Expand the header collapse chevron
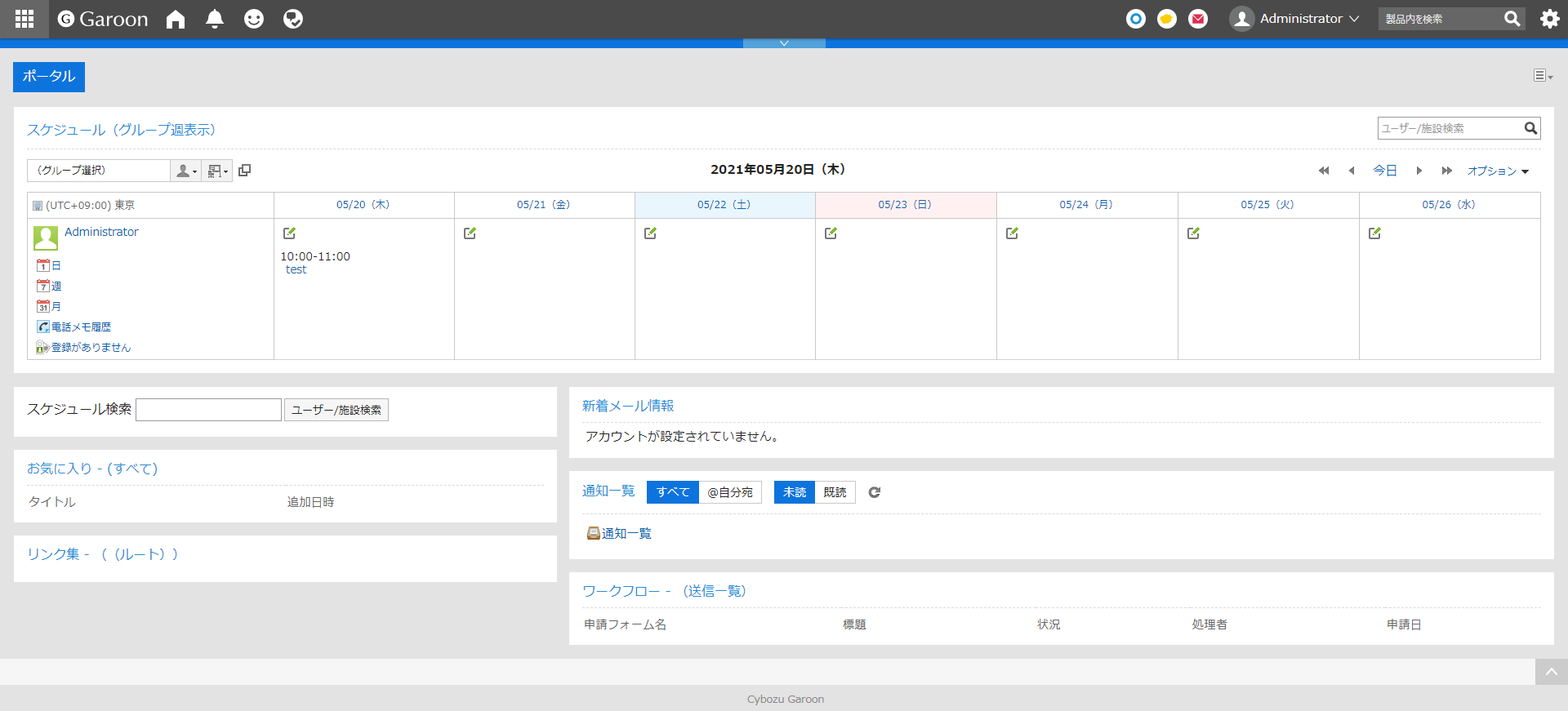 pos(784,43)
